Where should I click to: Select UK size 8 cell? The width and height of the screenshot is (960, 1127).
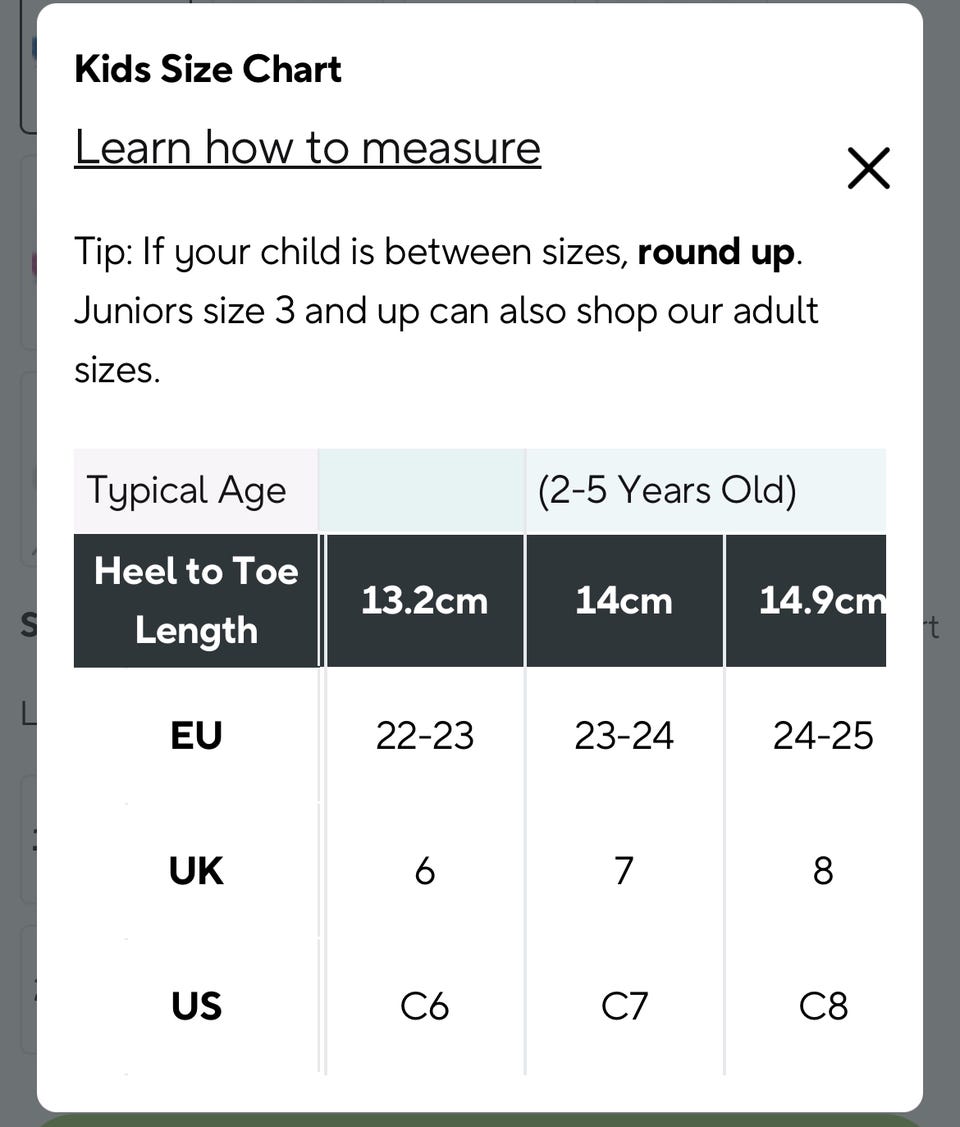tap(823, 871)
